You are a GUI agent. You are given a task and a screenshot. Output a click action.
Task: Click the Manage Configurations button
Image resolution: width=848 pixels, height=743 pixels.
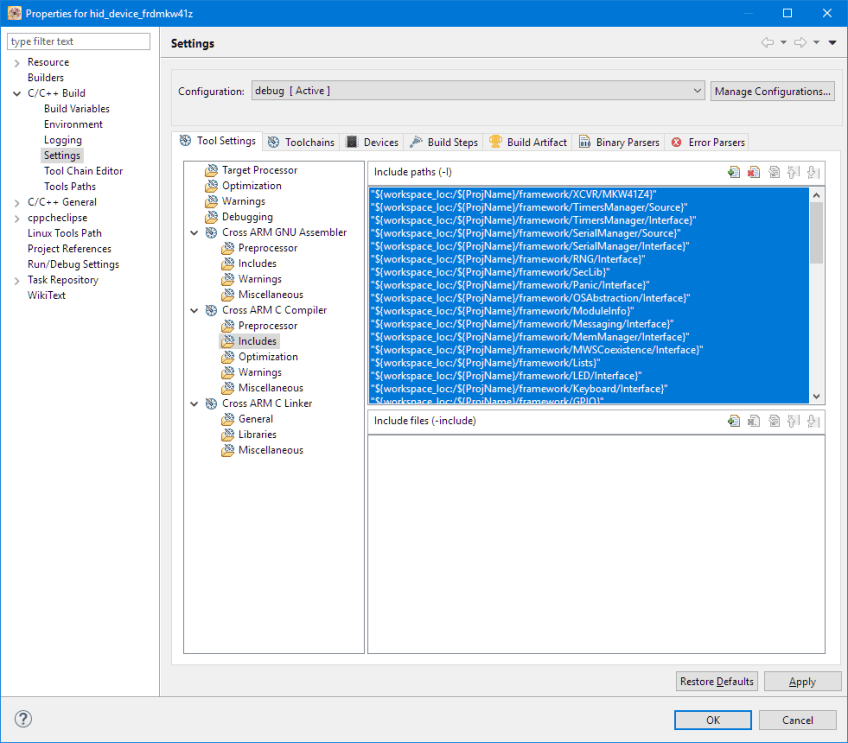[x=772, y=90]
